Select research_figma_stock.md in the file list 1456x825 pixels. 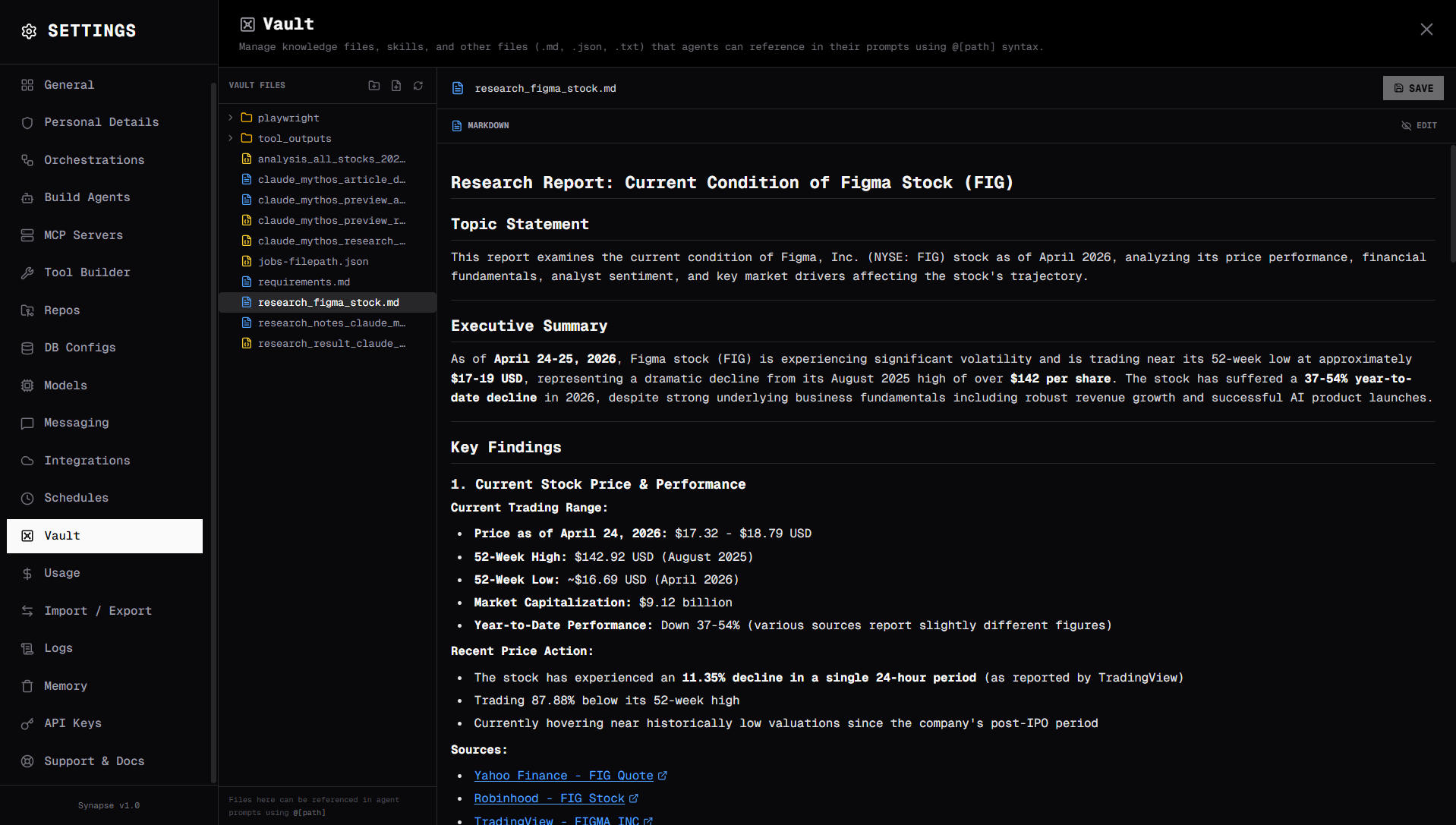327,302
